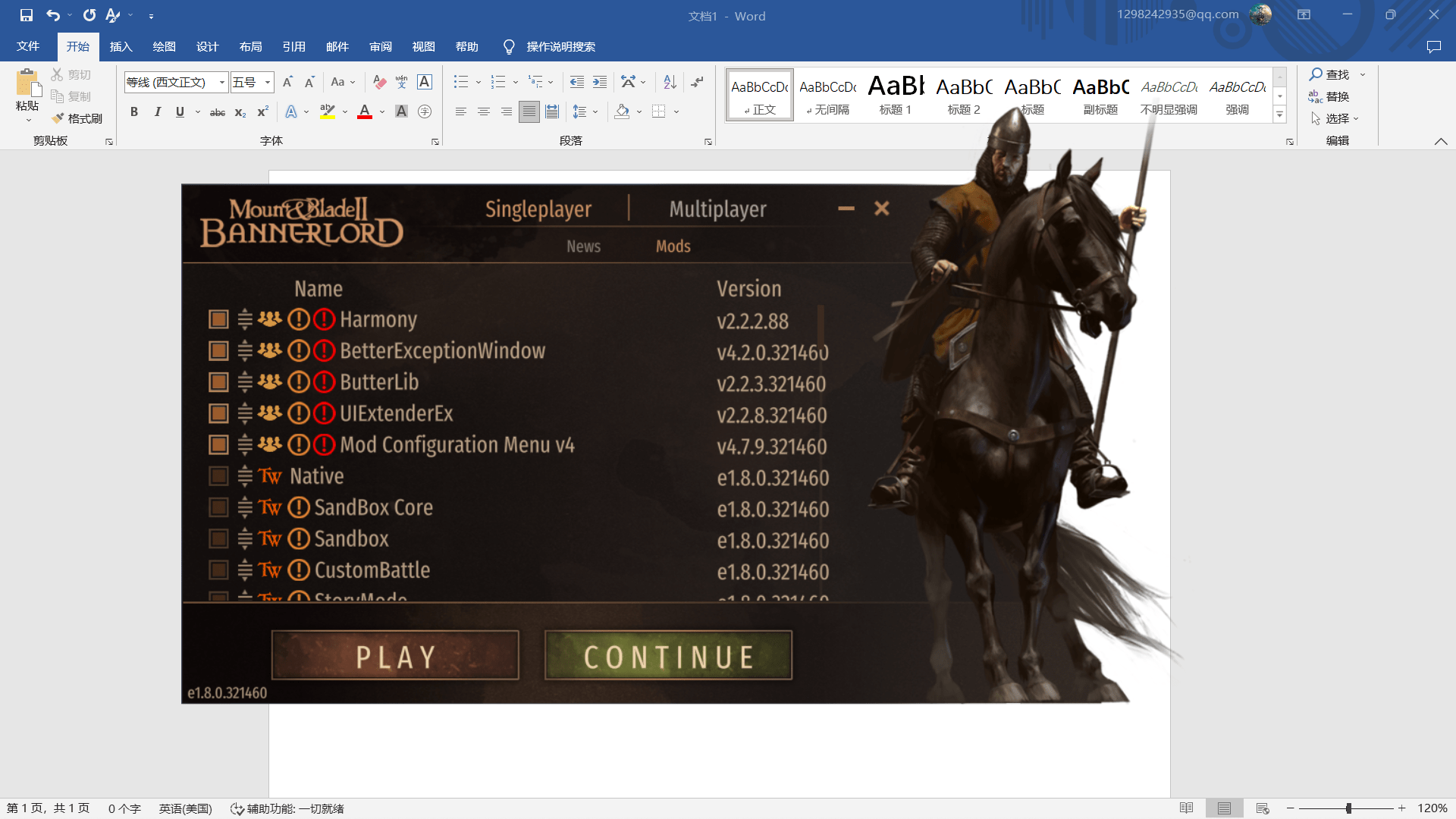
Task: Open Select dropdown in Editing group
Action: (x=1335, y=118)
